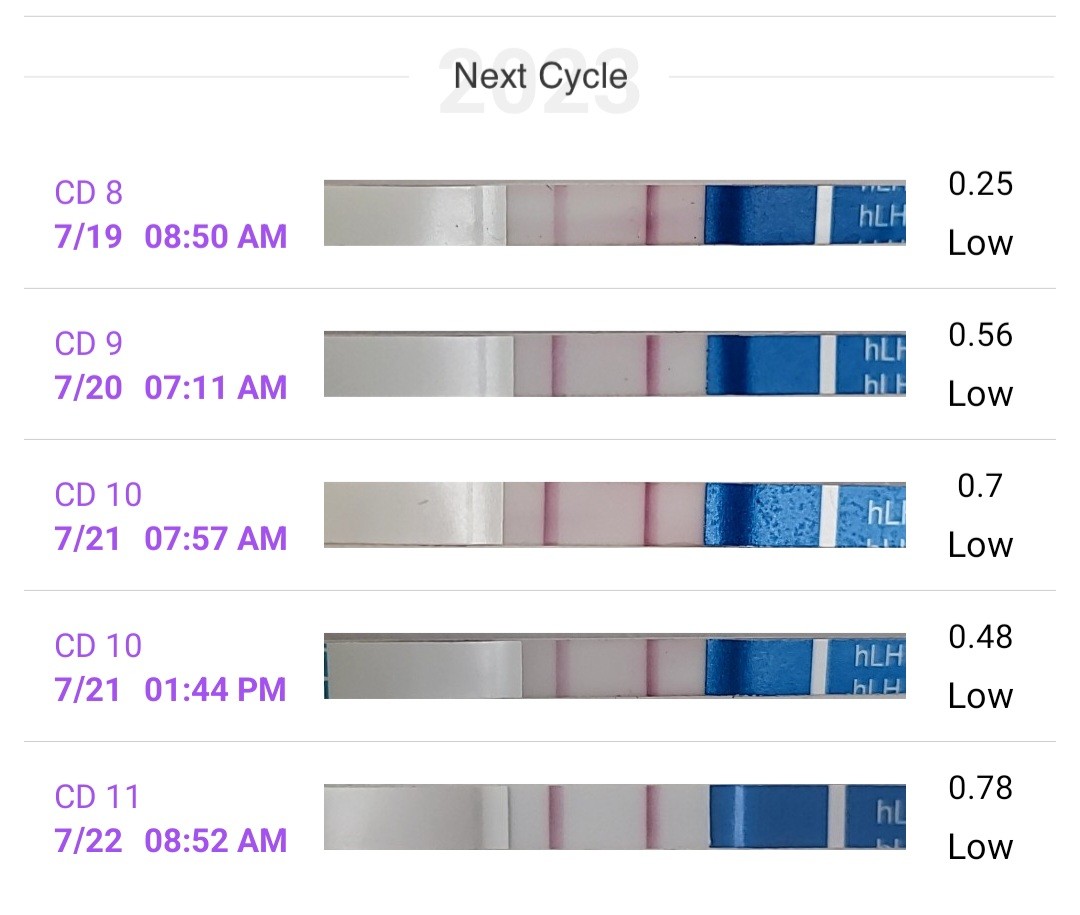Select the 0.48 ratio value

tap(980, 637)
